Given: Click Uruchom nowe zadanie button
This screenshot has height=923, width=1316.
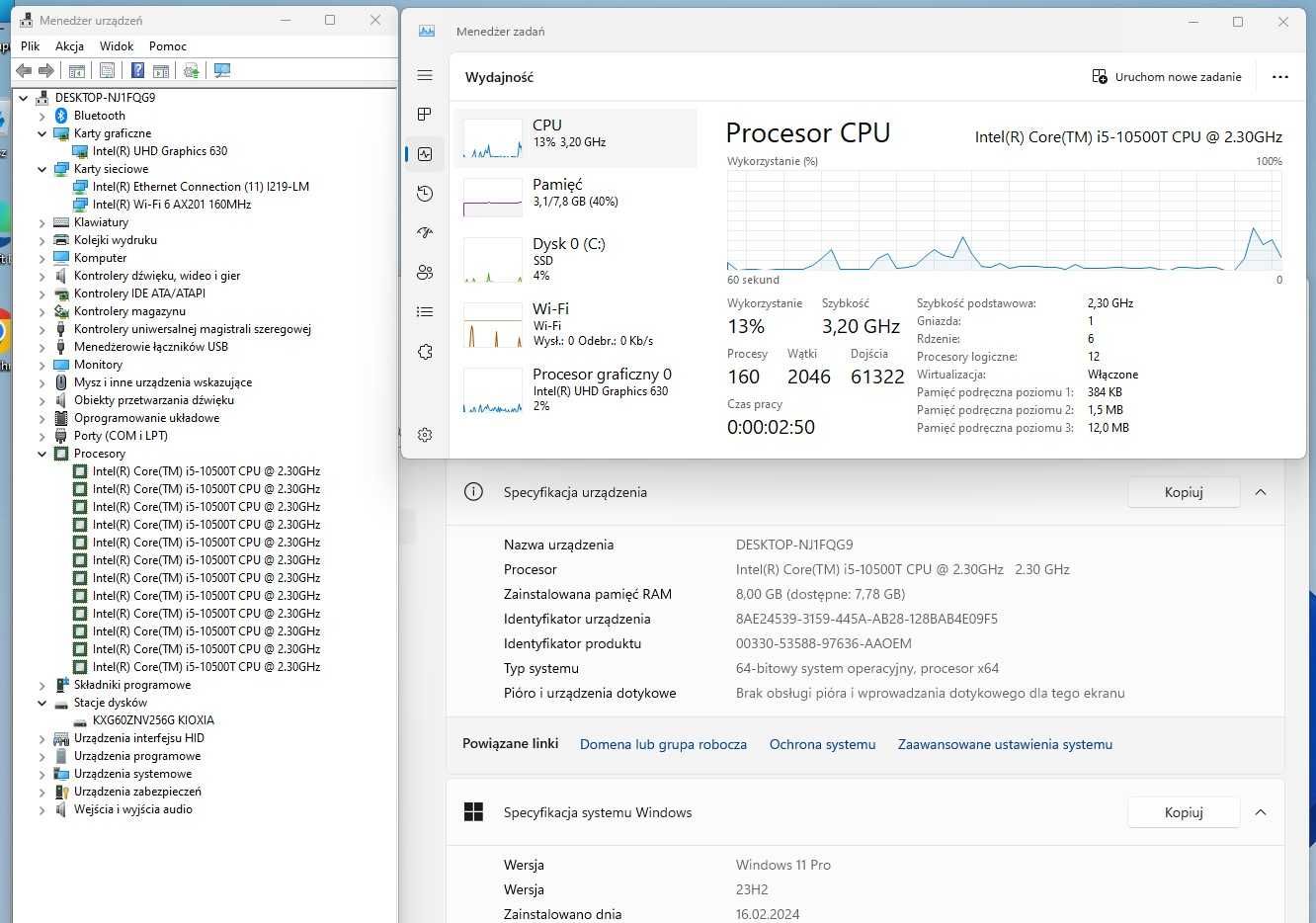Looking at the screenshot, I should pyautogui.click(x=1167, y=77).
